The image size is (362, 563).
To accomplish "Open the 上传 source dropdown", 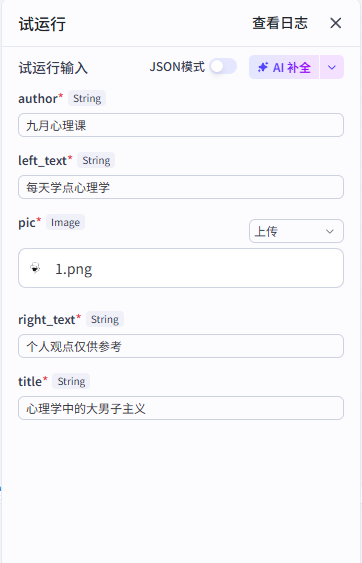I will [x=296, y=231].
